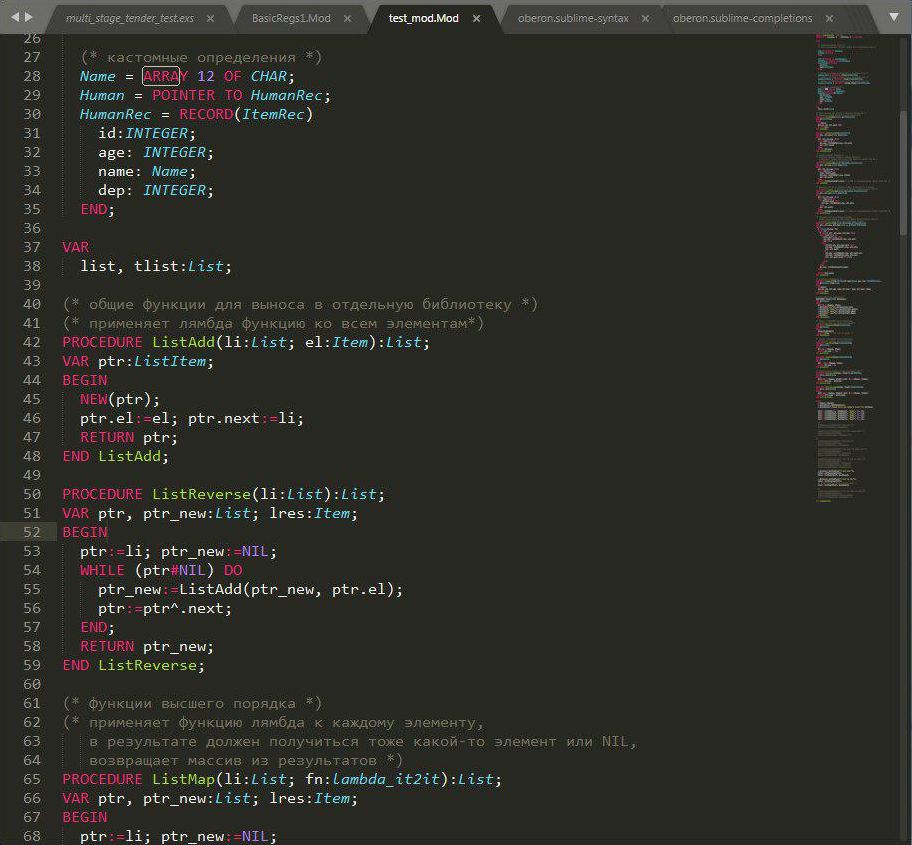Close the multi_stage_tender_test.exs tab
The width and height of the screenshot is (912, 845).
click(213, 18)
